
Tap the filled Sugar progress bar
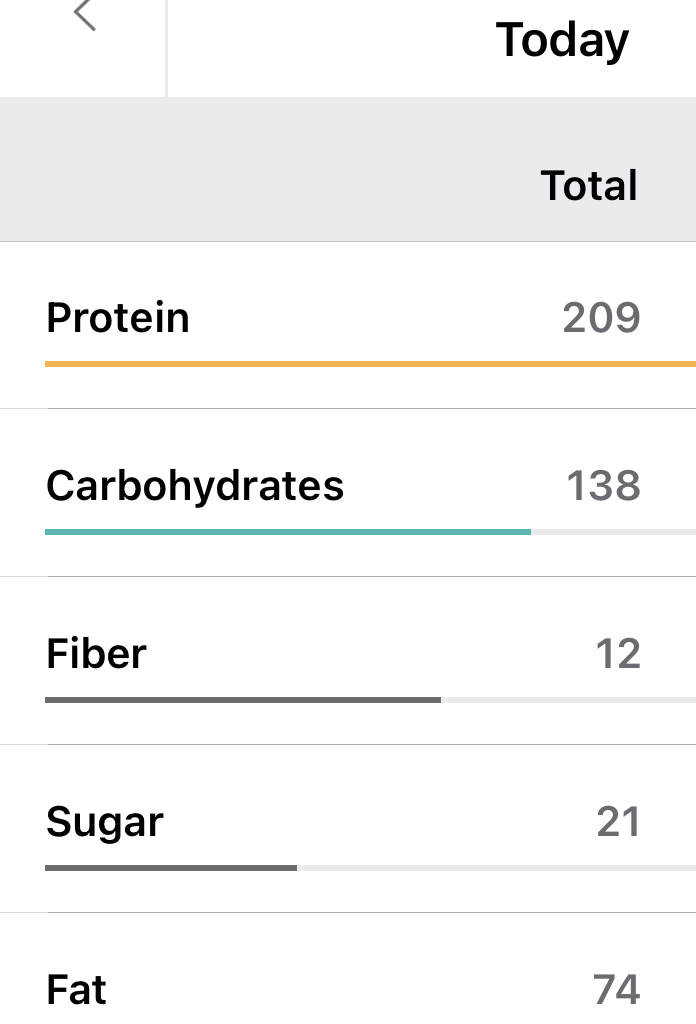171,868
